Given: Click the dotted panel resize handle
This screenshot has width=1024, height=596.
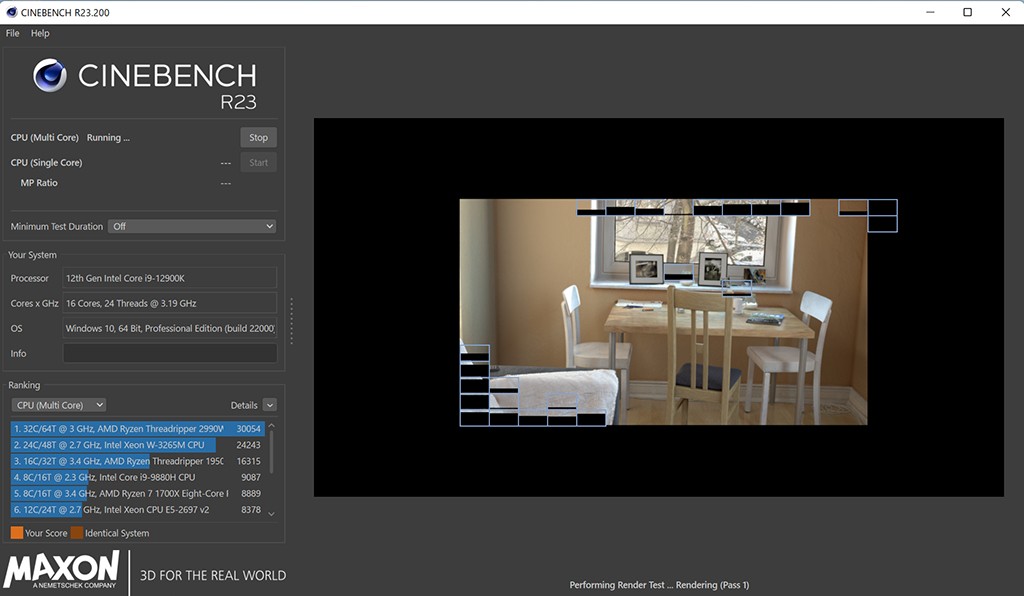Looking at the screenshot, I should (291, 320).
